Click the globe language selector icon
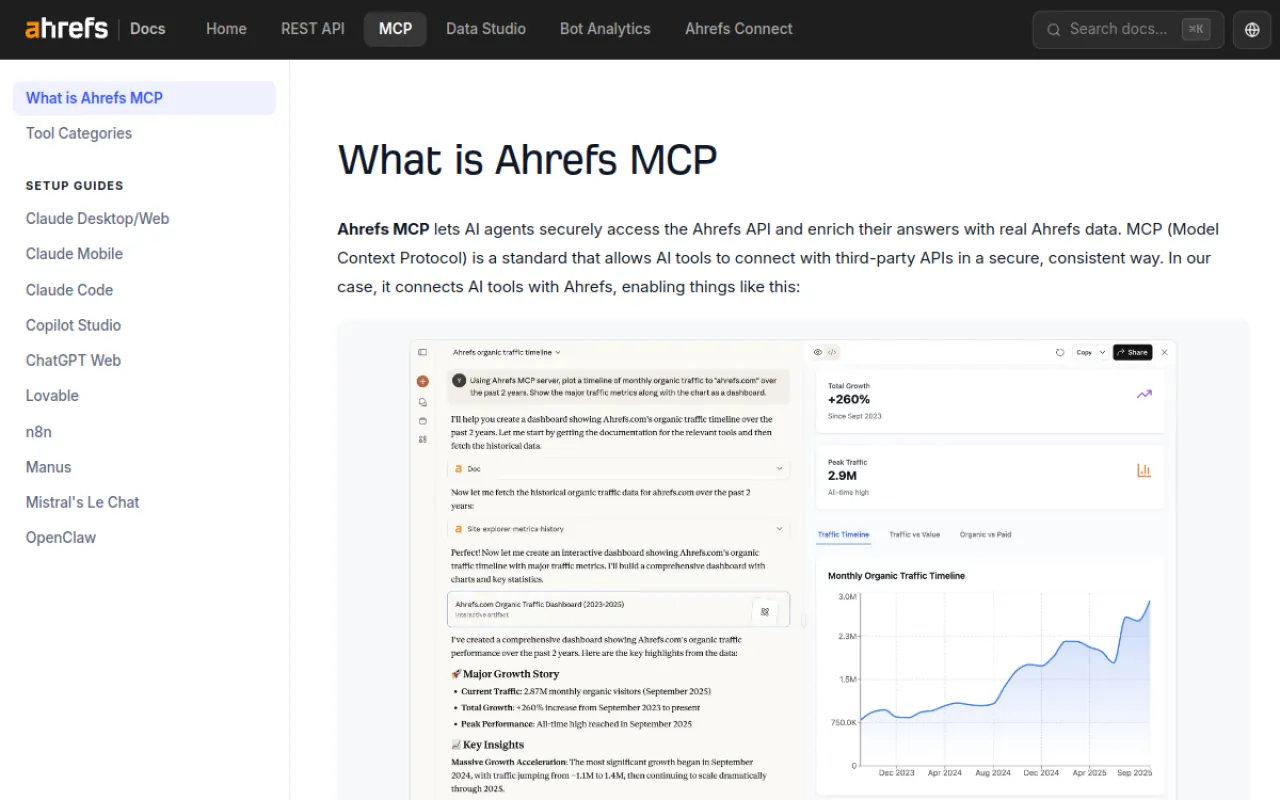1280x800 pixels. point(1252,30)
